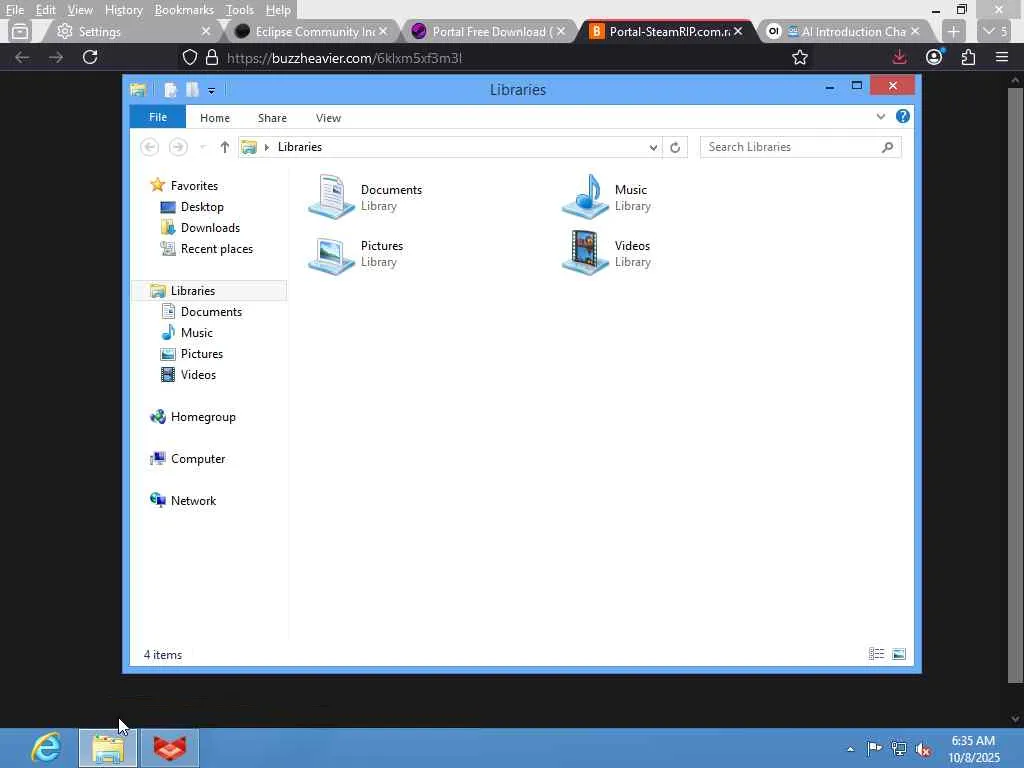The image size is (1024, 768).
Task: Click the muted speaker volume tray icon
Action: [x=923, y=749]
